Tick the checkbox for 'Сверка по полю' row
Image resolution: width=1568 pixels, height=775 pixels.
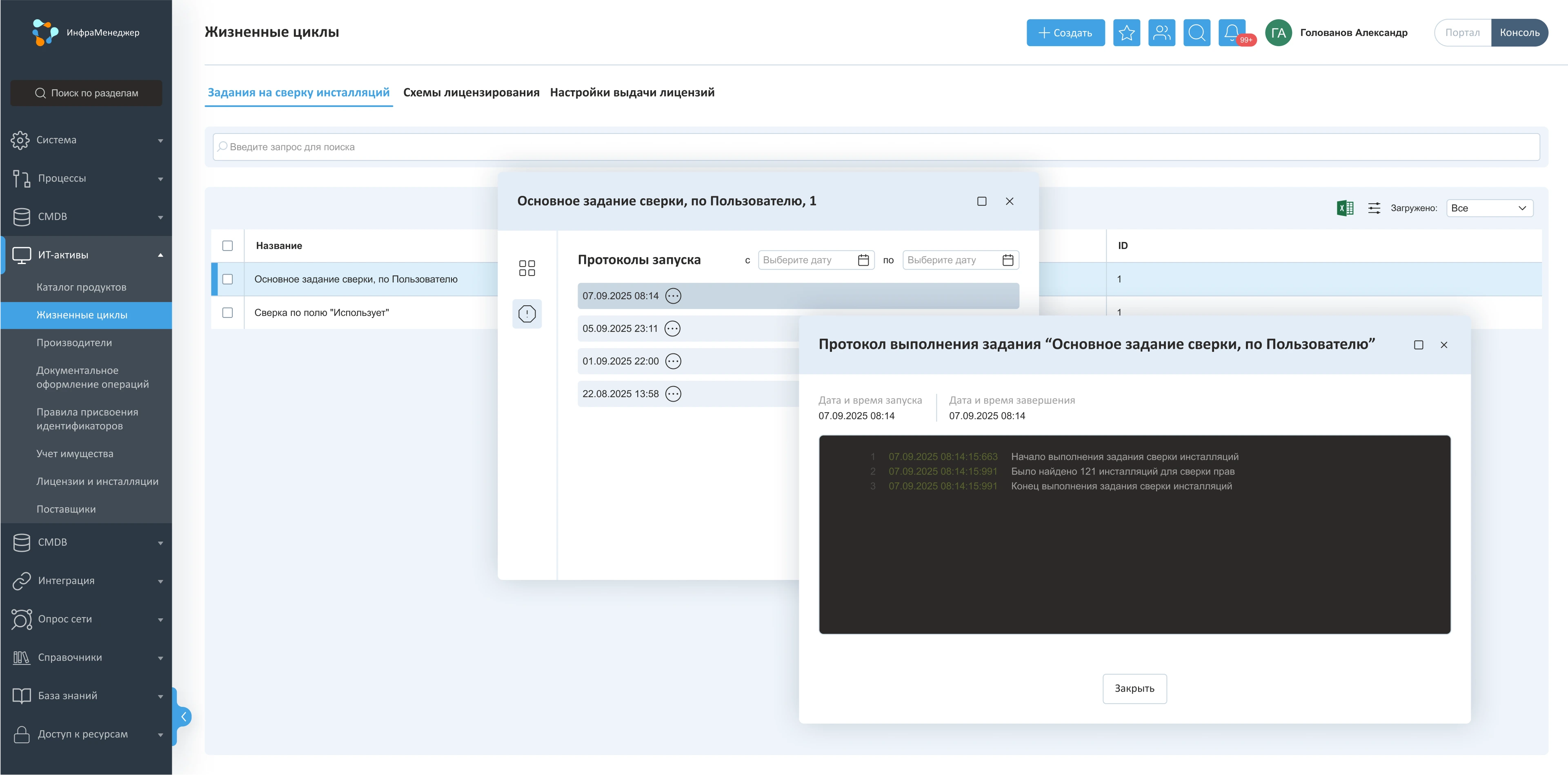tap(228, 313)
